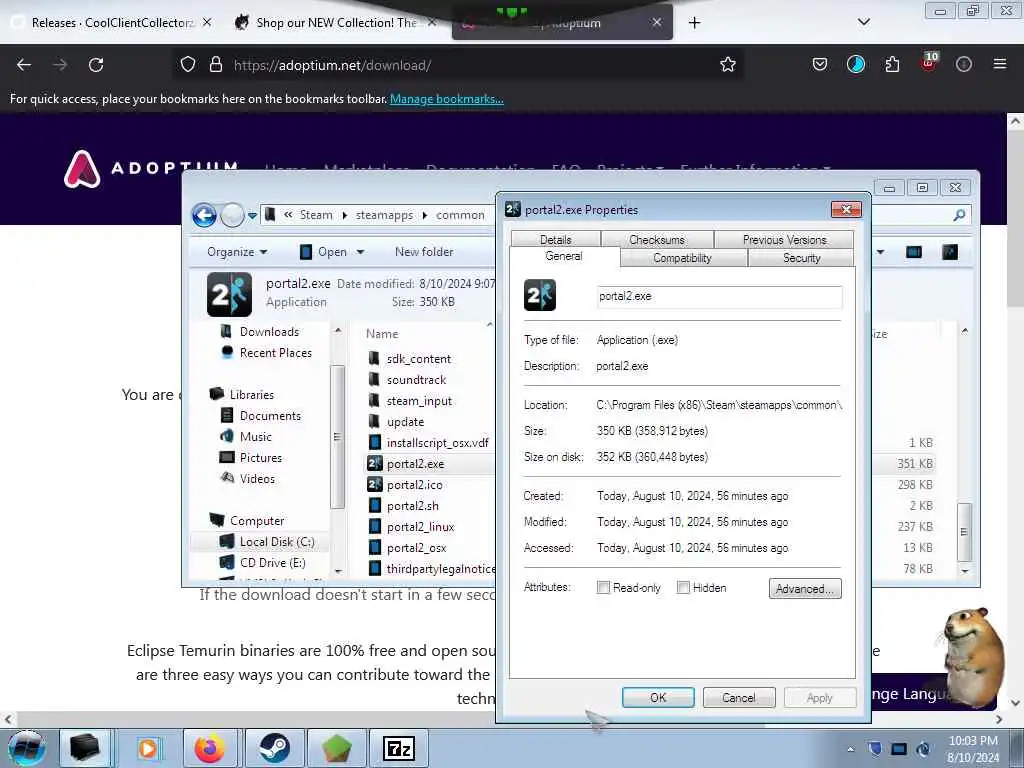
Task: Open the Previous Versions tab
Action: (784, 240)
